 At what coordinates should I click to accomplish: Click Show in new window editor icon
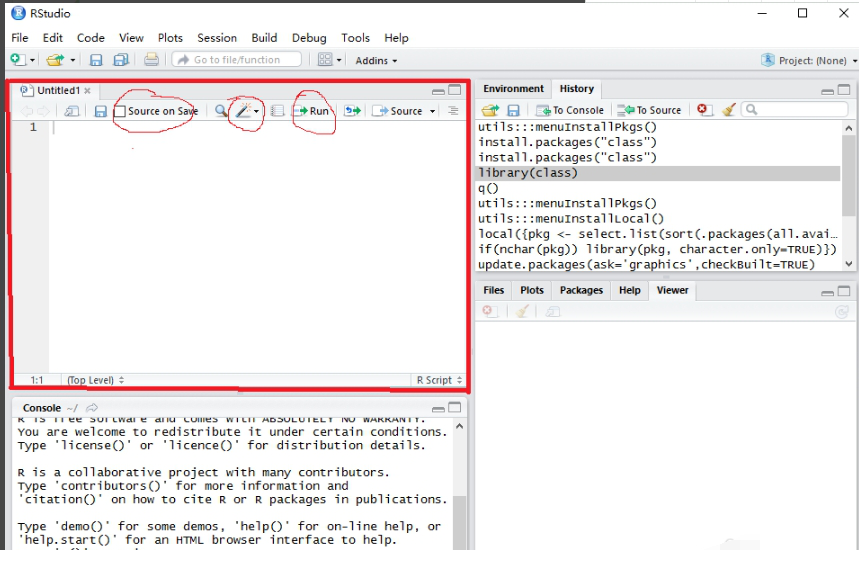click(72, 111)
